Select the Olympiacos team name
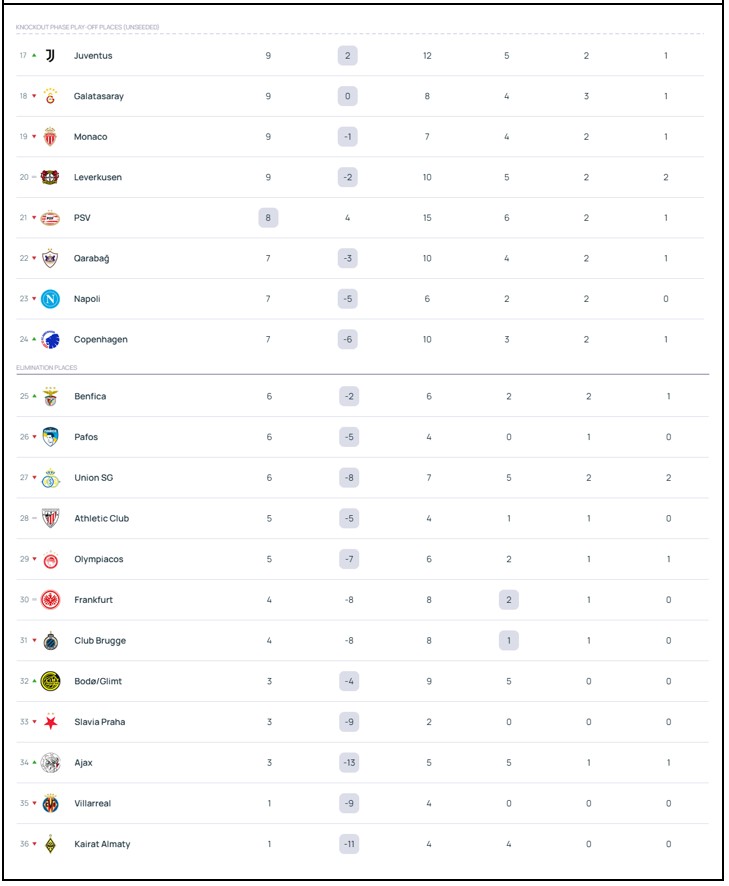The image size is (729, 886). tap(98, 560)
